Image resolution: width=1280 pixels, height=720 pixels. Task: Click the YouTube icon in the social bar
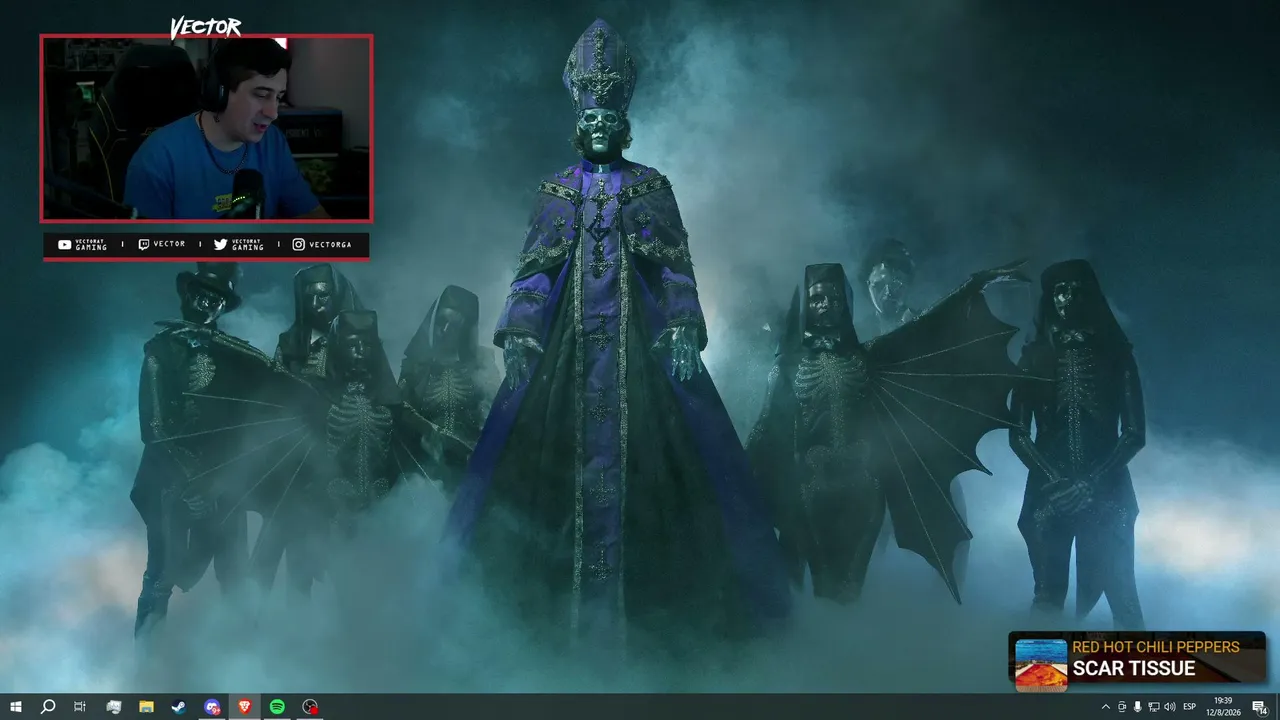pos(65,245)
